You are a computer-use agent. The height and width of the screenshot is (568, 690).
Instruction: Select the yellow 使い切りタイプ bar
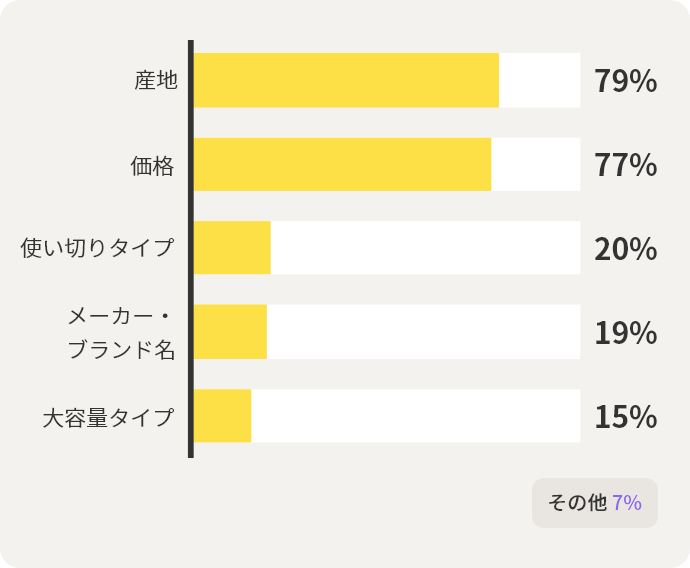[x=232, y=248]
